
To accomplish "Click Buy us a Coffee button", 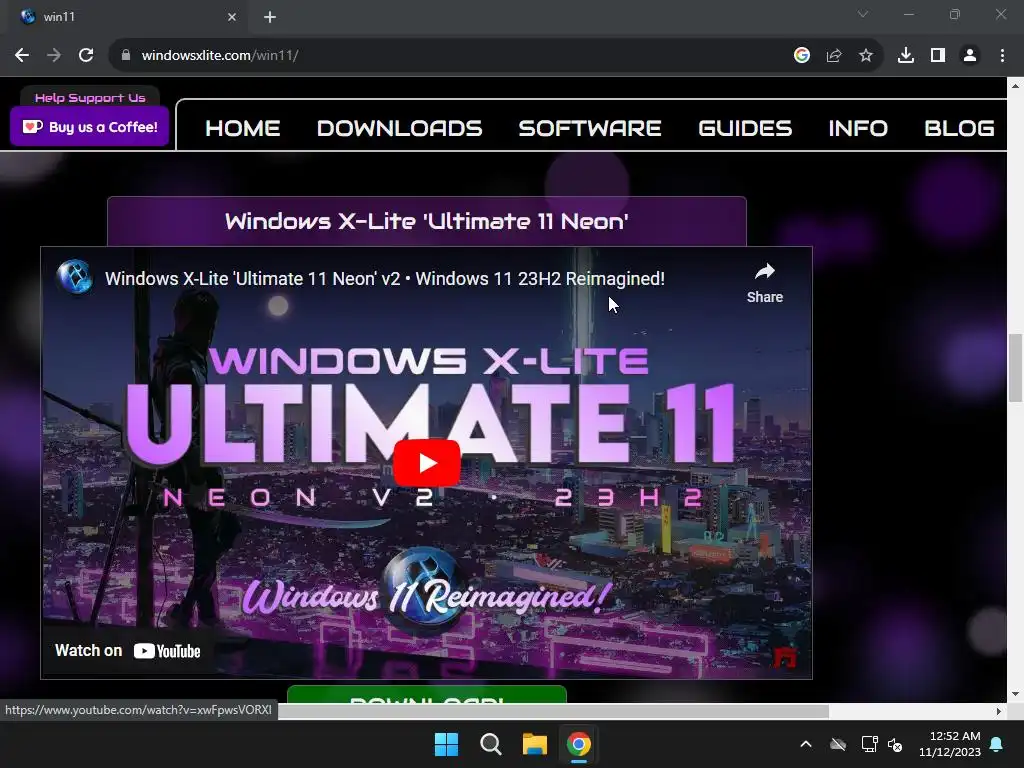I will [x=89, y=127].
